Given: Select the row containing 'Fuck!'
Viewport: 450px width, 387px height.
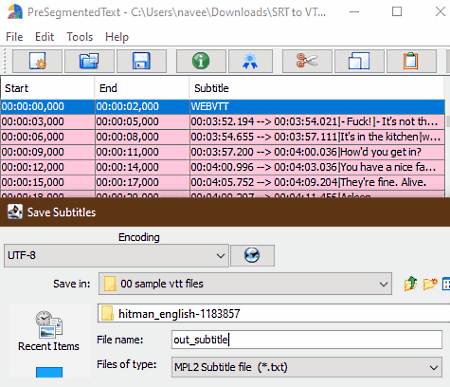Looking at the screenshot, I should point(223,122).
